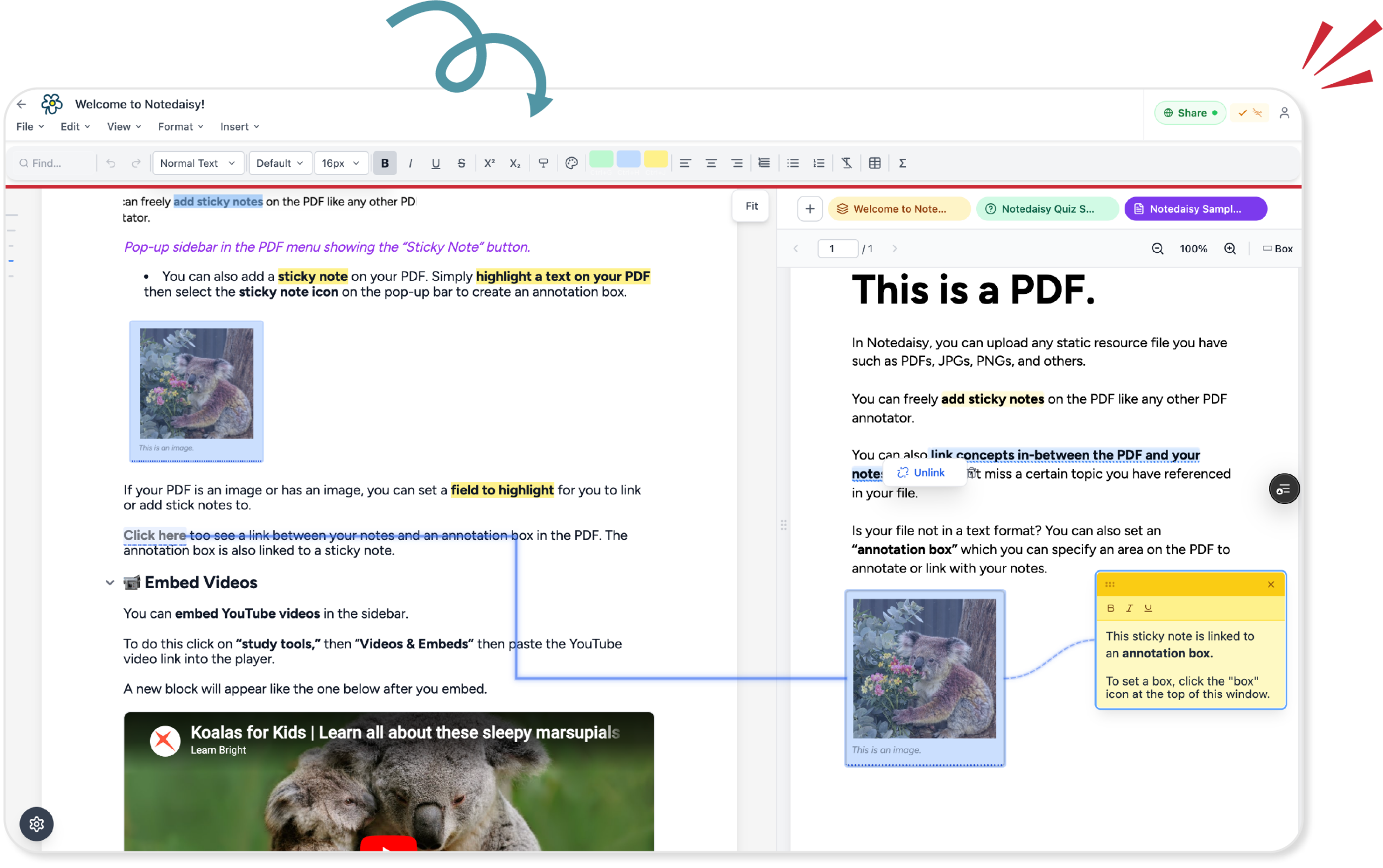
Task: Follow the 'Click here' link in notes
Action: pos(155,535)
